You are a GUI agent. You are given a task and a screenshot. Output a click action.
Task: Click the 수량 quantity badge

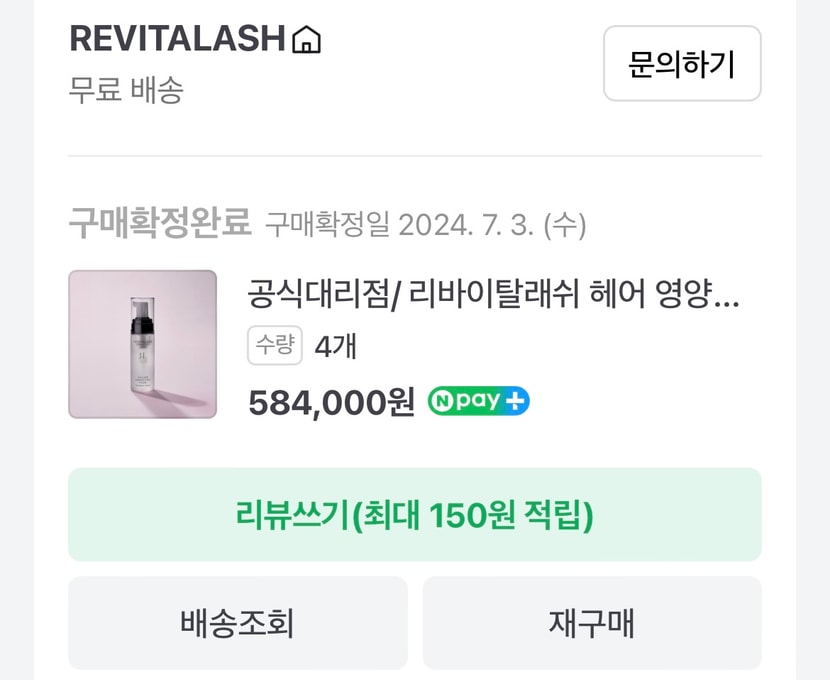[274, 346]
